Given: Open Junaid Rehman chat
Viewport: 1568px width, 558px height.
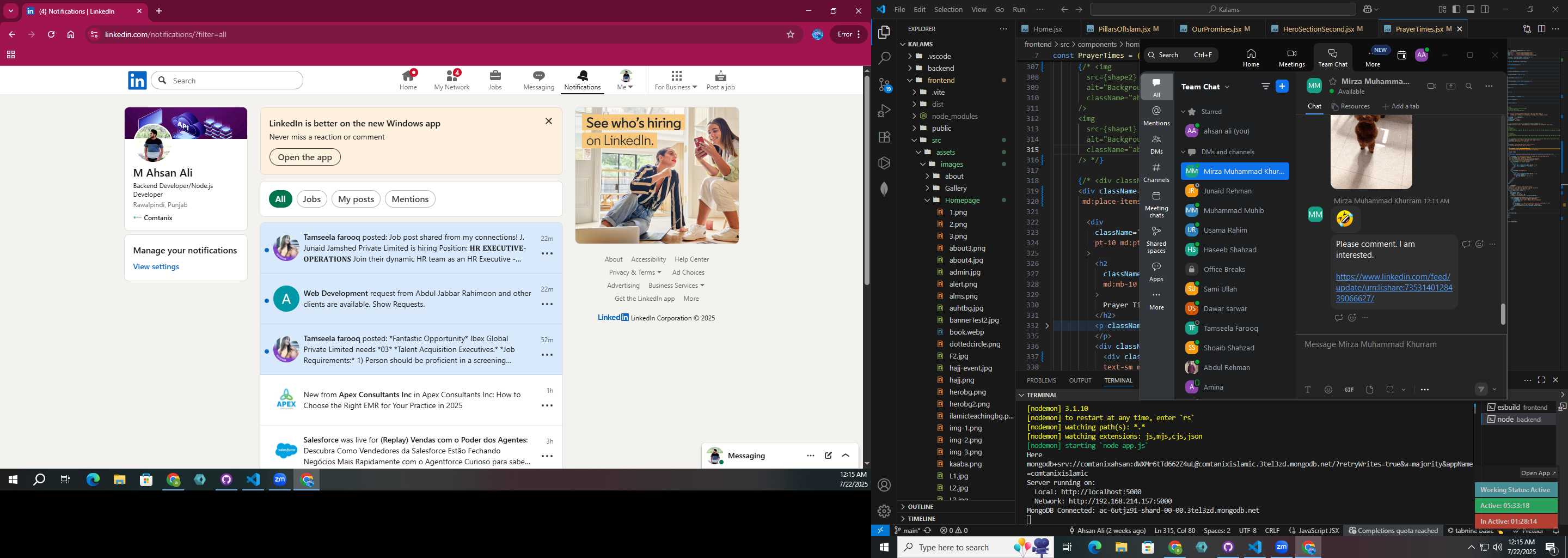Looking at the screenshot, I should [1234, 191].
